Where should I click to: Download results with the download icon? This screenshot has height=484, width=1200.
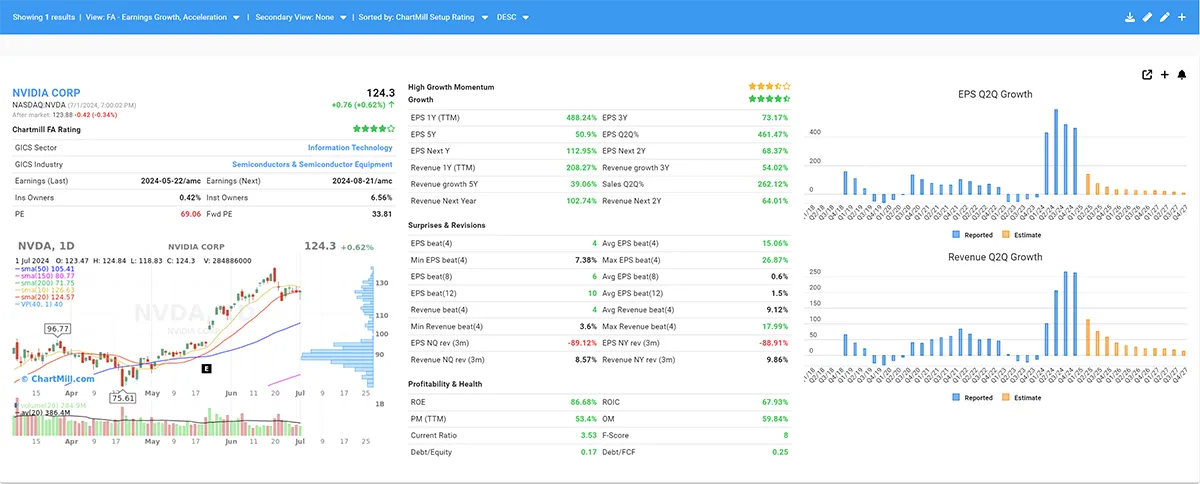pyautogui.click(x=1130, y=17)
